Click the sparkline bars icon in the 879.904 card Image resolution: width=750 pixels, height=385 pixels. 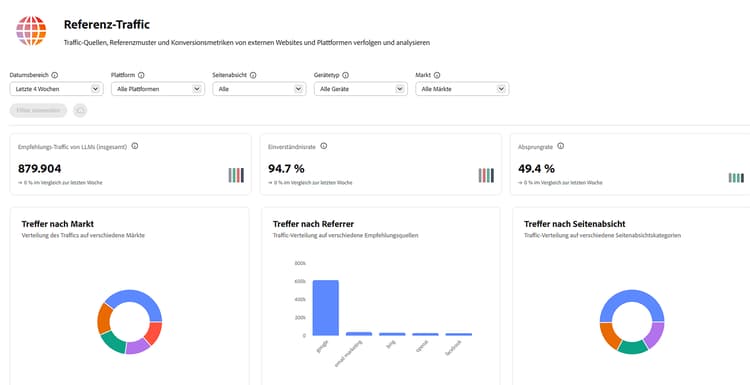point(236,175)
